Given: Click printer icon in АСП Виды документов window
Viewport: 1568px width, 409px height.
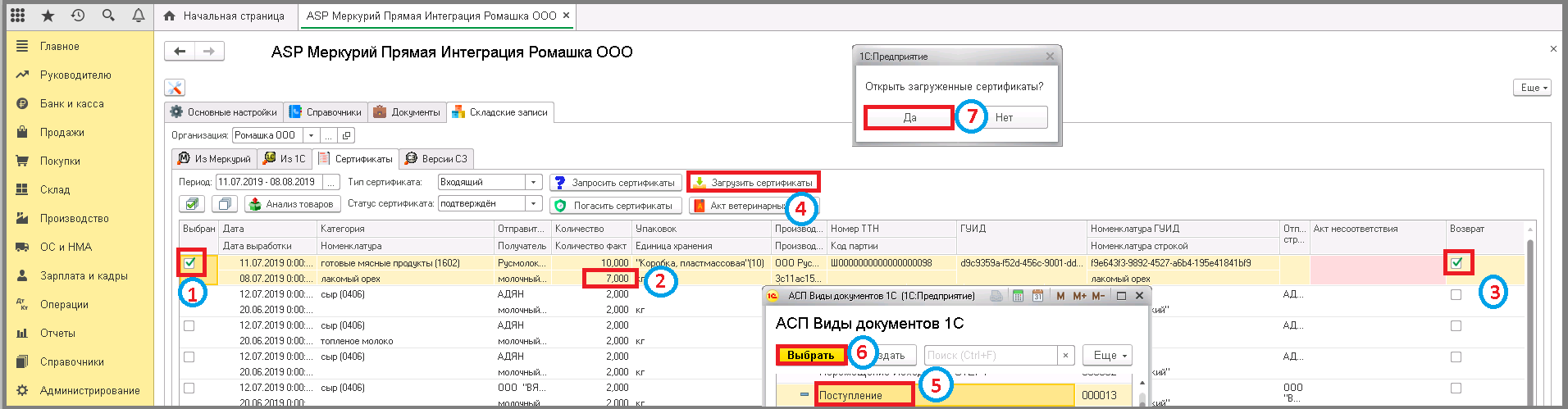Looking at the screenshot, I should pyautogui.click(x=996, y=296).
